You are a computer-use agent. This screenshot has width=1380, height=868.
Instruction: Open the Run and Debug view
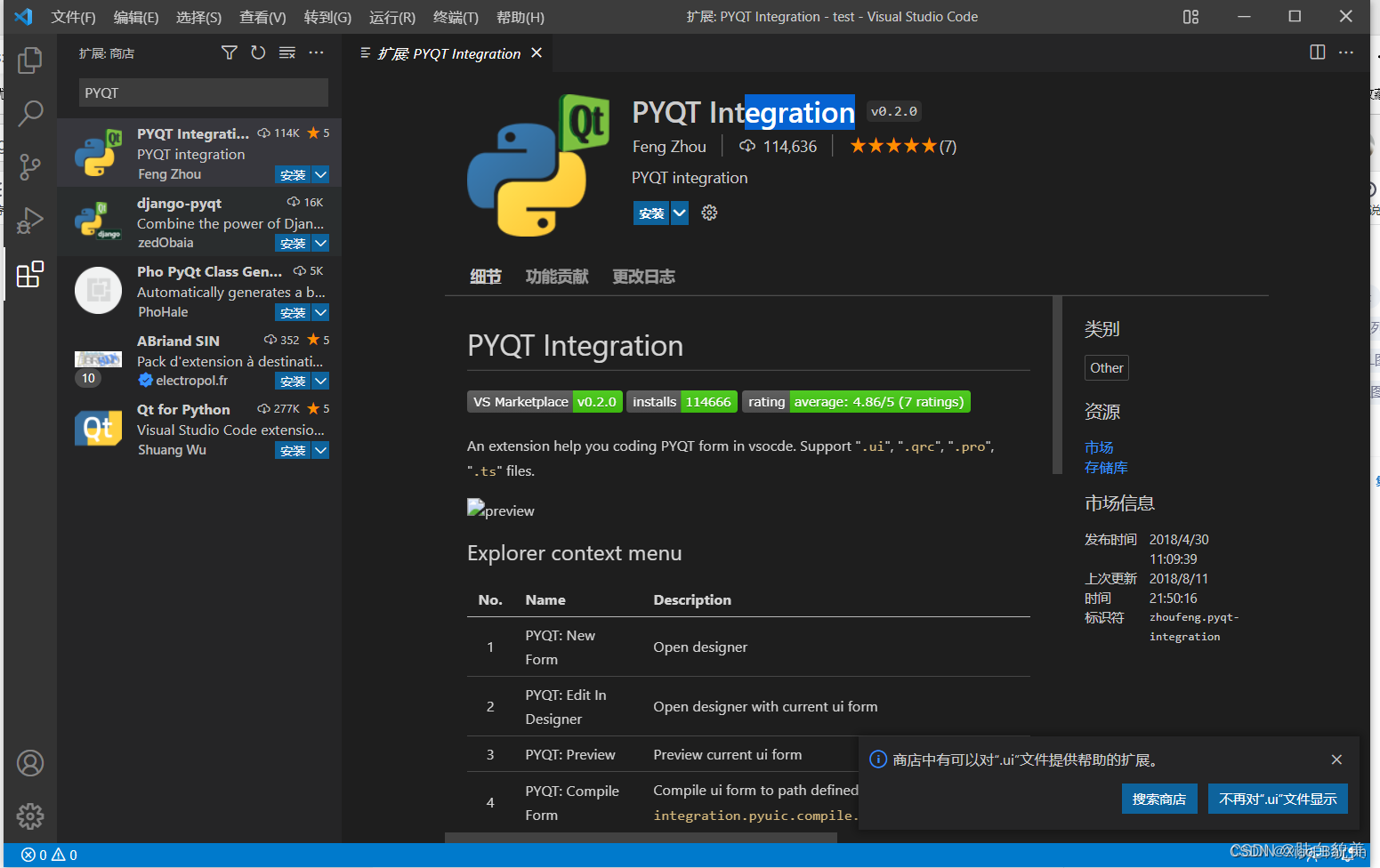click(30, 220)
